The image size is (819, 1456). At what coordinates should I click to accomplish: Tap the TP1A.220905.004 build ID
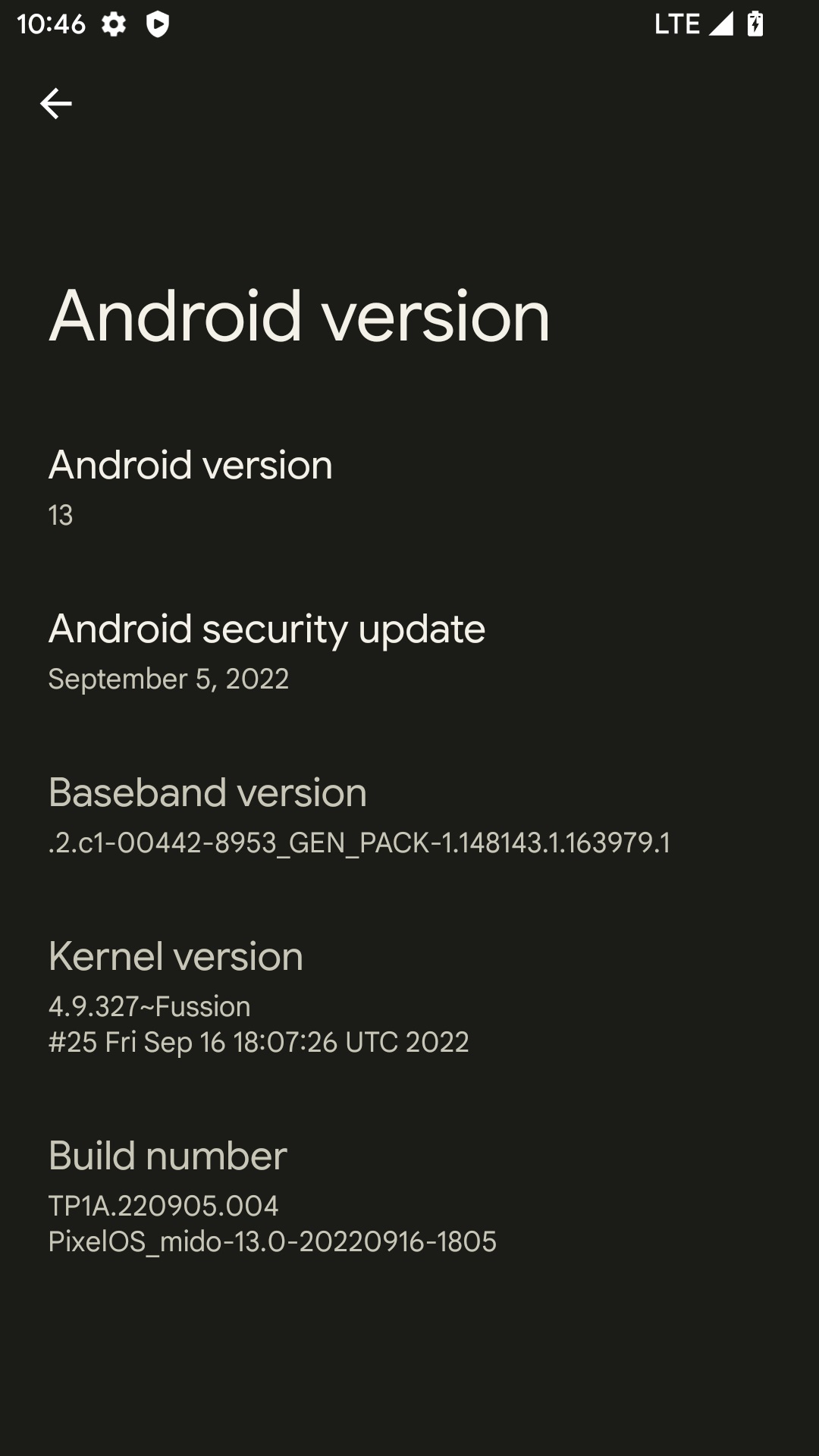pos(164,1206)
